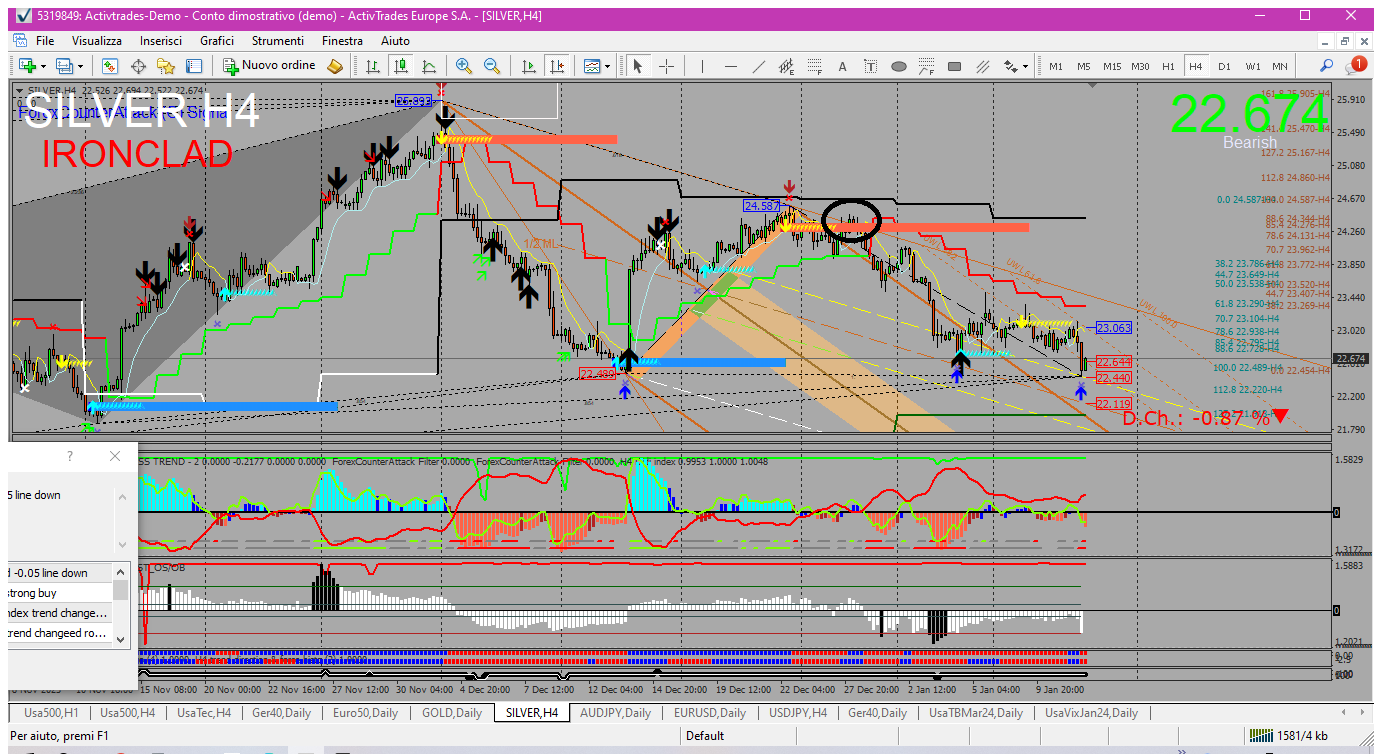Select the H4 timeframe button

pyautogui.click(x=1196, y=66)
